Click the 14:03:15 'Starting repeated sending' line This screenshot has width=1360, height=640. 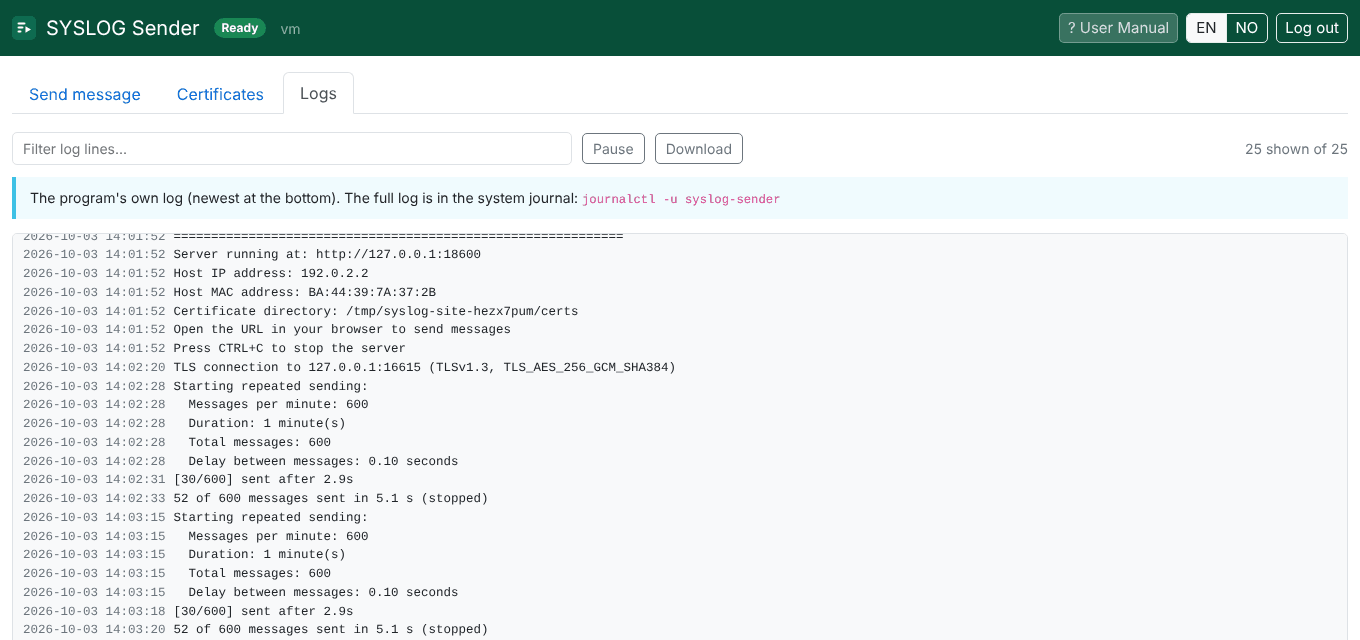(x=196, y=517)
